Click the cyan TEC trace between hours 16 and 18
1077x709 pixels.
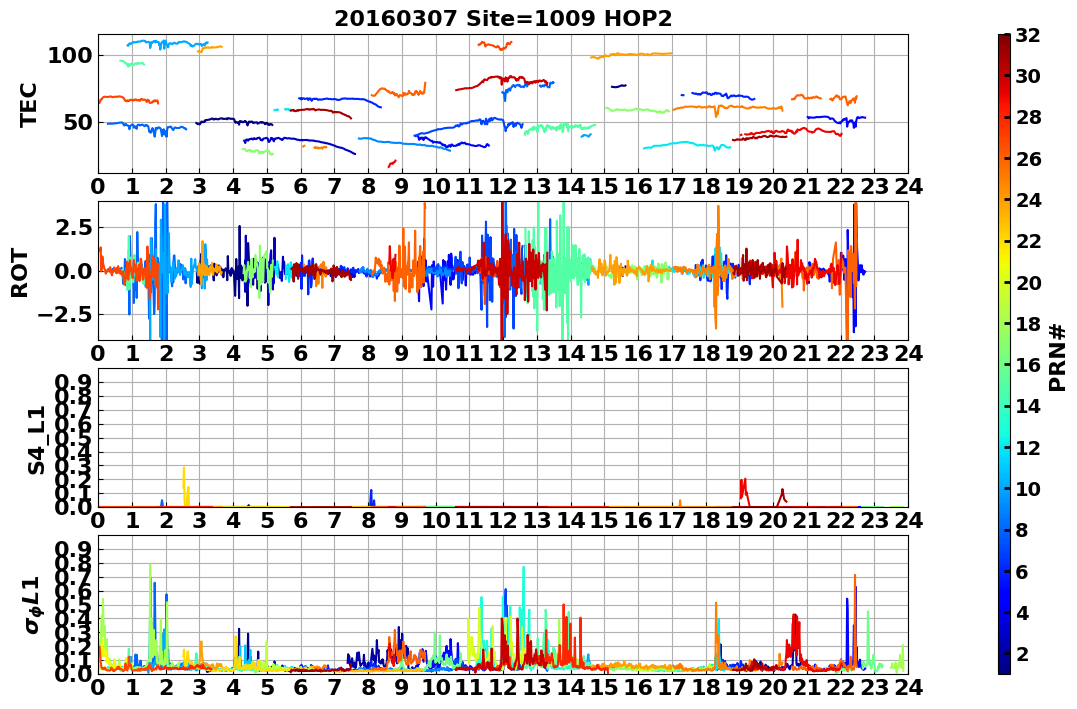pos(687,145)
